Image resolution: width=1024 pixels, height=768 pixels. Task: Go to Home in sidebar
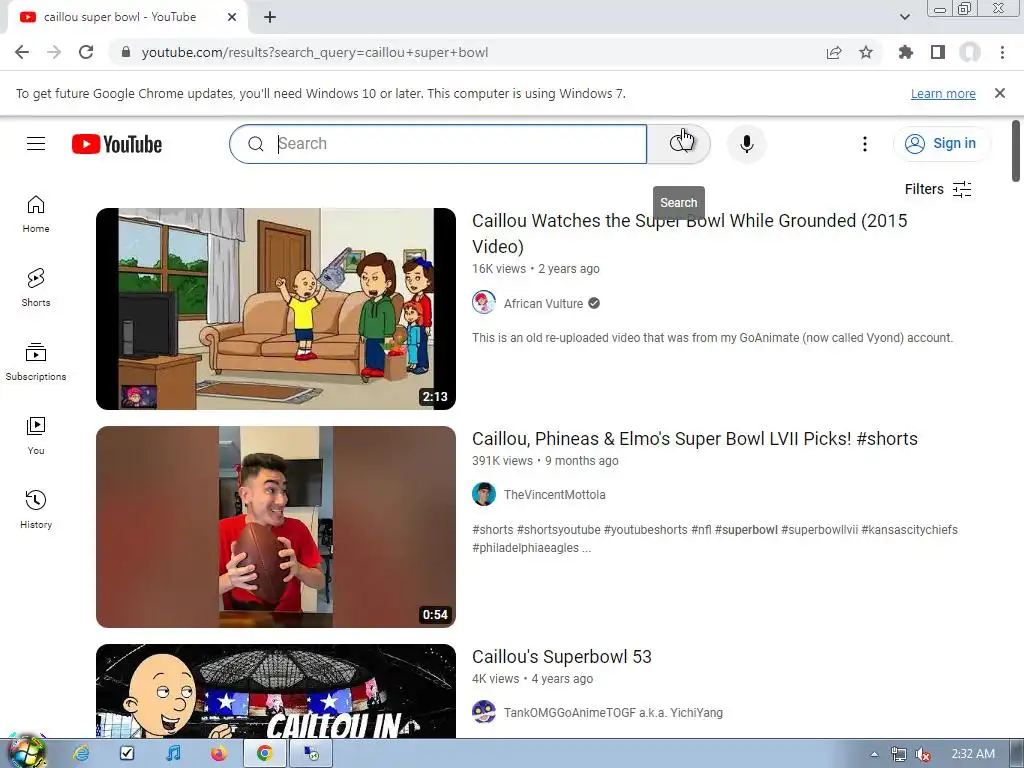(x=36, y=215)
